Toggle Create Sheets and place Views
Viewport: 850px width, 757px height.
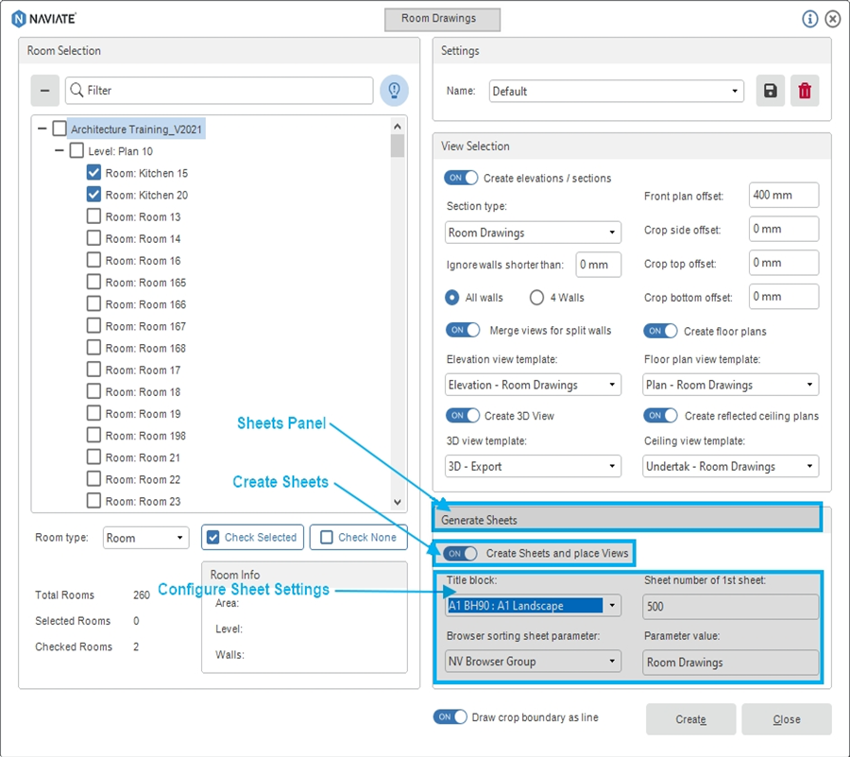[460, 554]
